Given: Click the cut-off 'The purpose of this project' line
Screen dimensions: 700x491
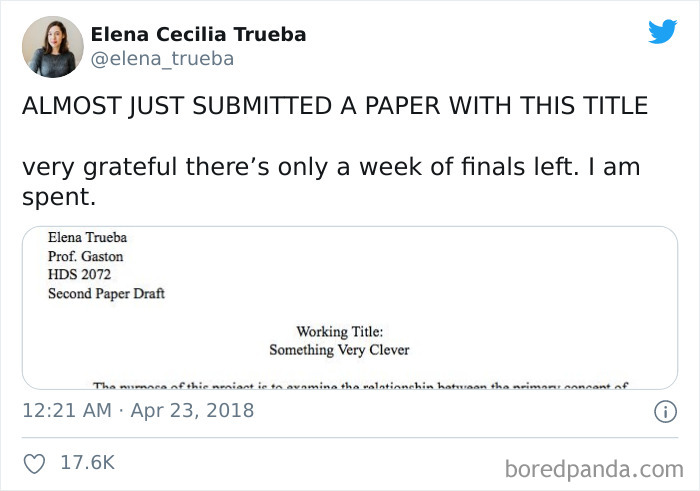Looking at the screenshot, I should pyautogui.click(x=360, y=385).
